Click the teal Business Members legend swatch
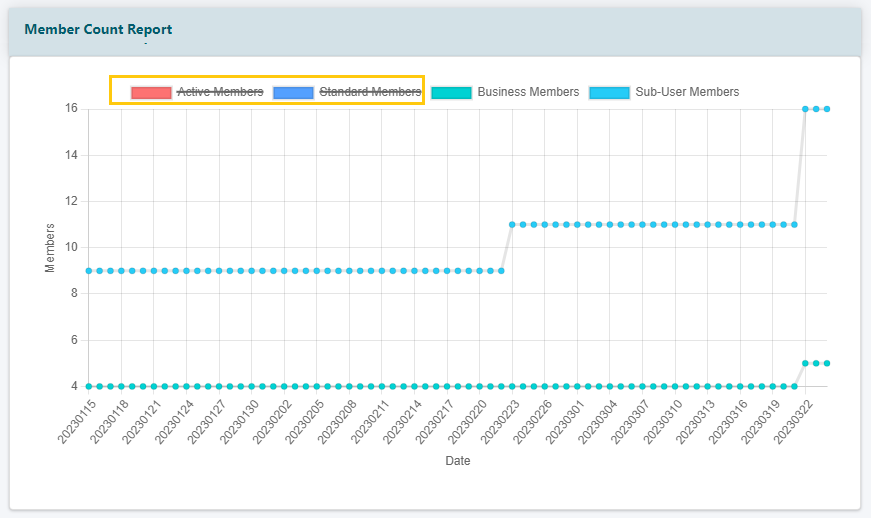 pyautogui.click(x=452, y=92)
